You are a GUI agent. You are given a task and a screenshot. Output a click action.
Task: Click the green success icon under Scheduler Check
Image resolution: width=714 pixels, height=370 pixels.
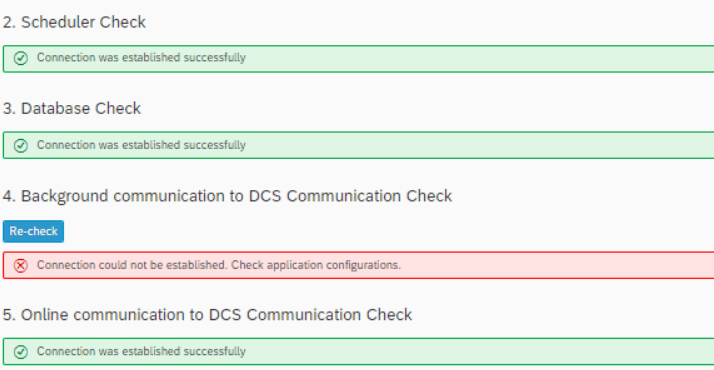pyautogui.click(x=20, y=58)
